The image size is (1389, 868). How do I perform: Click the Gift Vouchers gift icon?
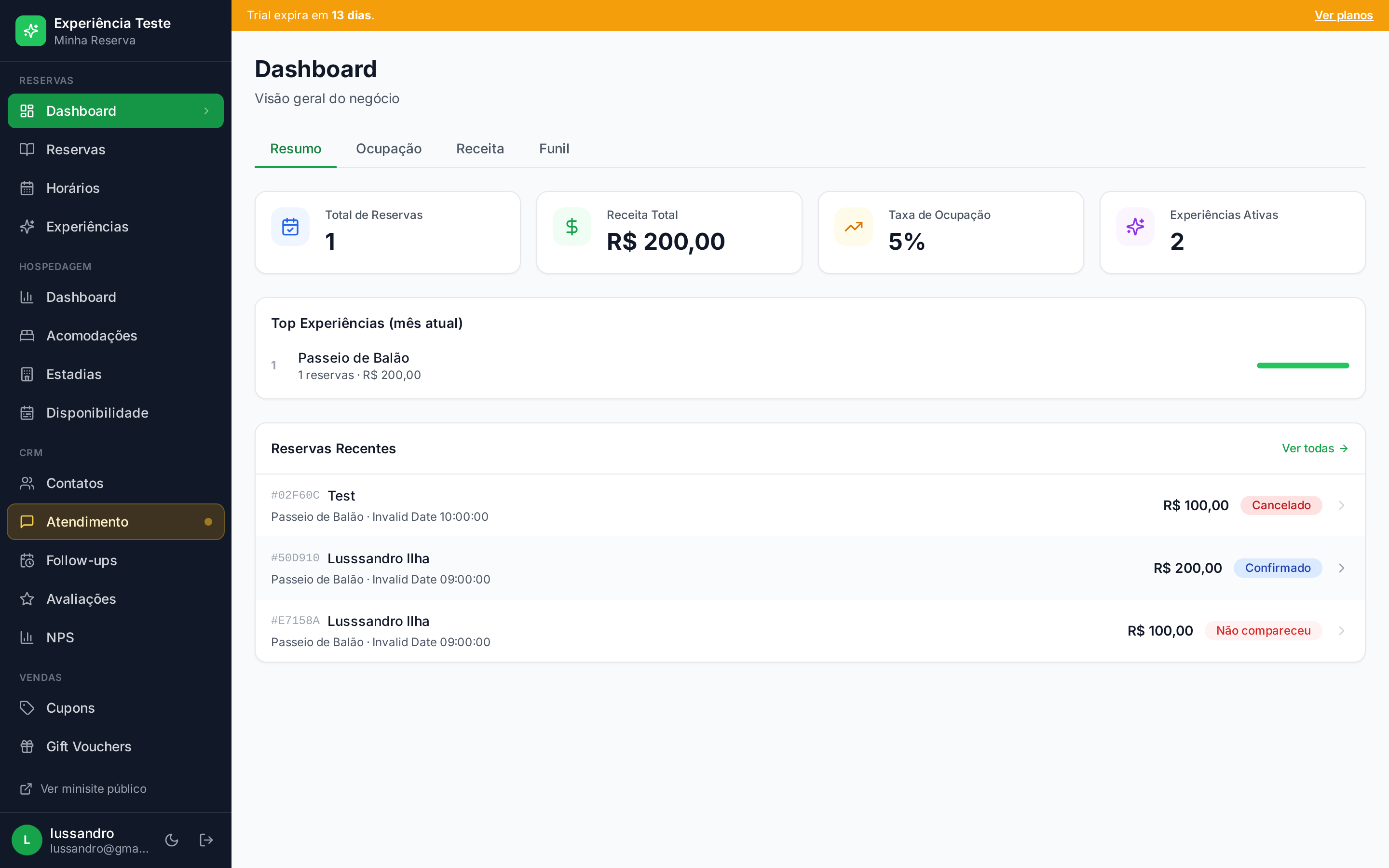click(x=27, y=746)
